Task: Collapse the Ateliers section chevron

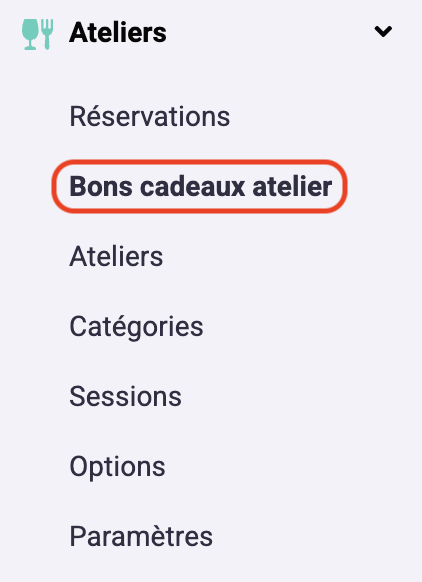Action: tap(383, 32)
